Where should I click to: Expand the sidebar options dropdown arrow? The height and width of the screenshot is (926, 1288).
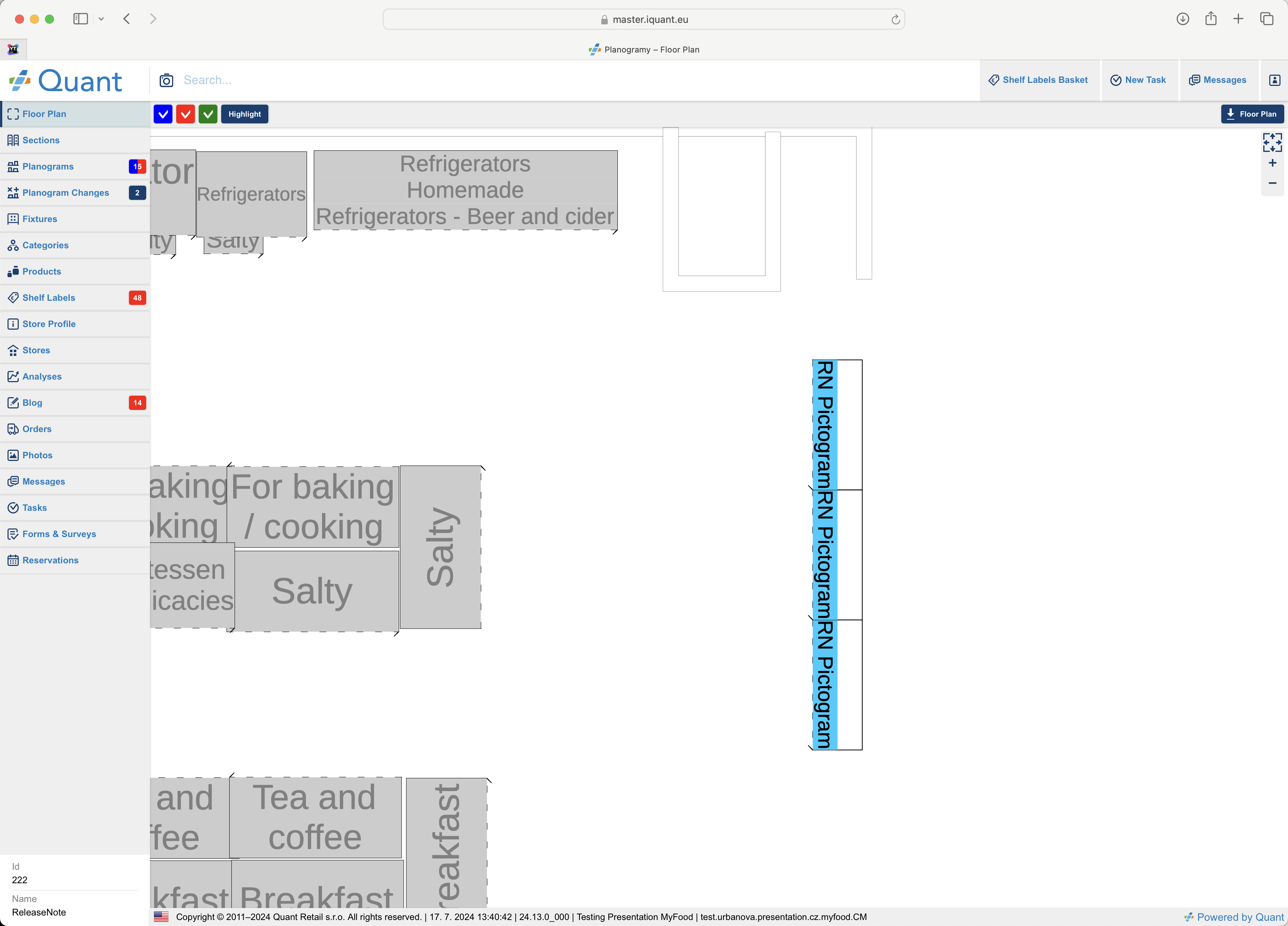point(101,19)
